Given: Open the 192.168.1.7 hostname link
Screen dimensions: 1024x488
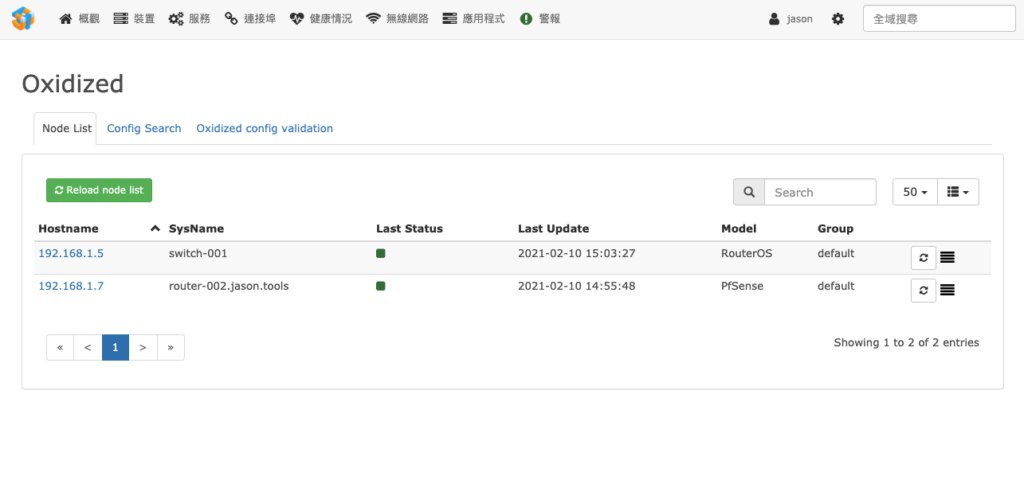Looking at the screenshot, I should 71,286.
